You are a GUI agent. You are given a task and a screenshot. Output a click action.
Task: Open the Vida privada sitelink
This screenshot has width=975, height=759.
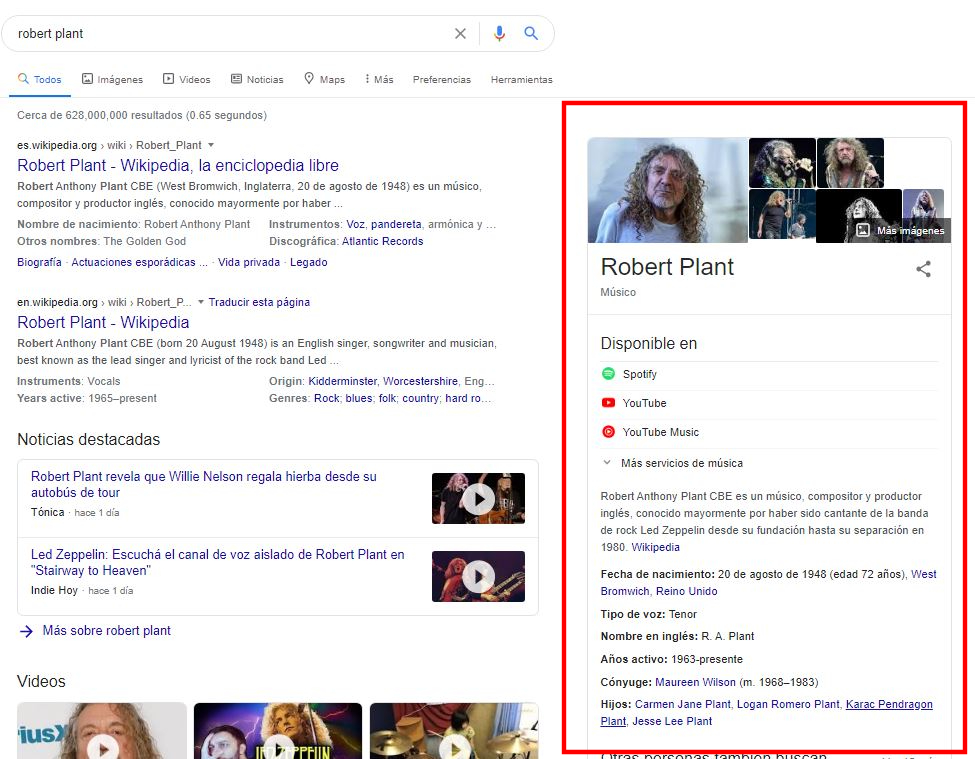pyautogui.click(x=249, y=262)
